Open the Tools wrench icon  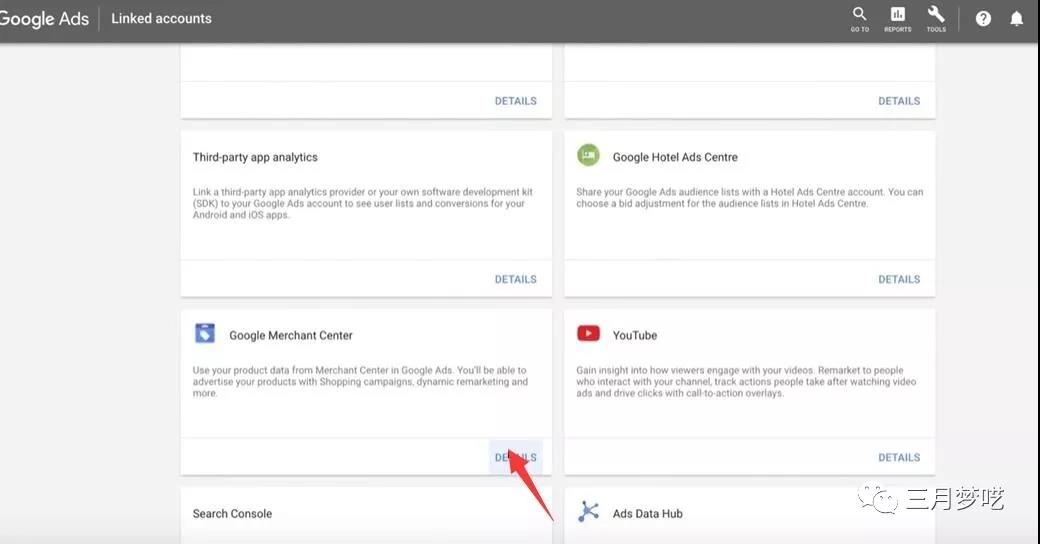pos(936,19)
